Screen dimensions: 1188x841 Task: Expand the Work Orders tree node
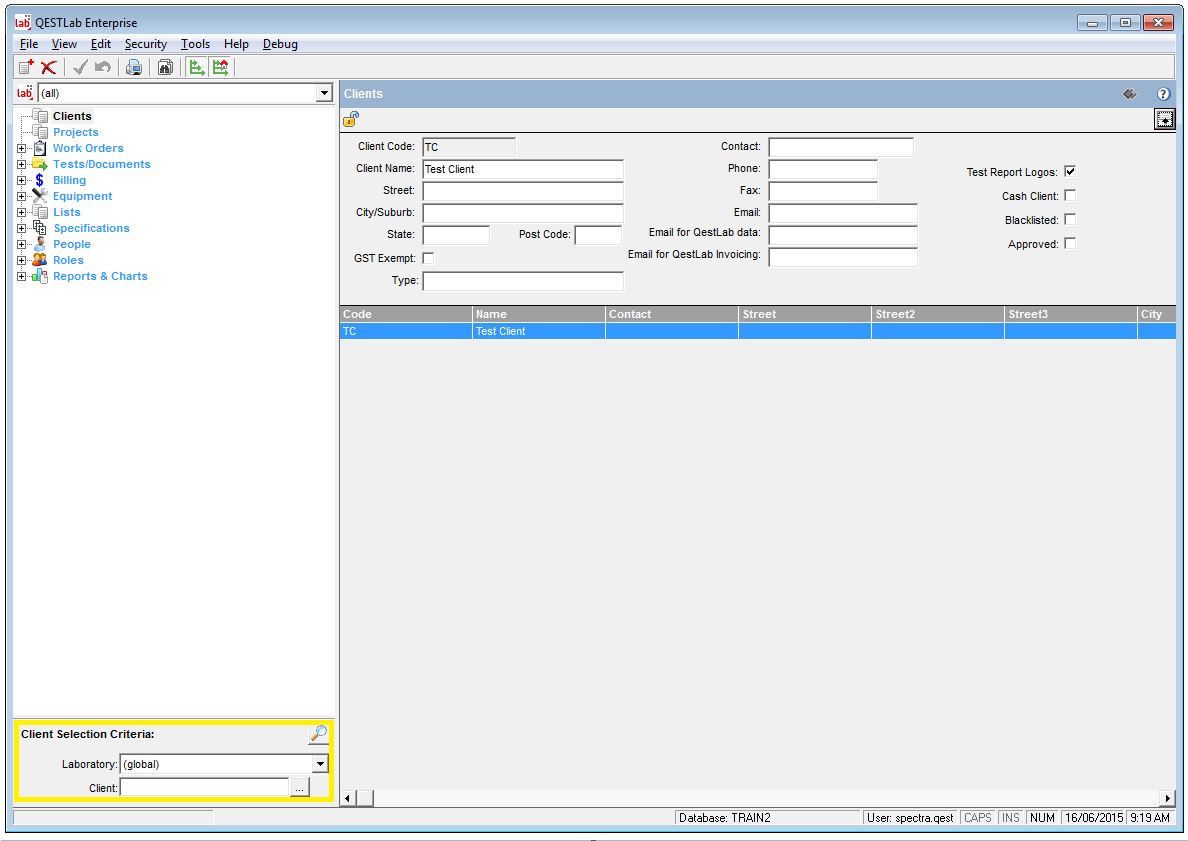(x=22, y=148)
